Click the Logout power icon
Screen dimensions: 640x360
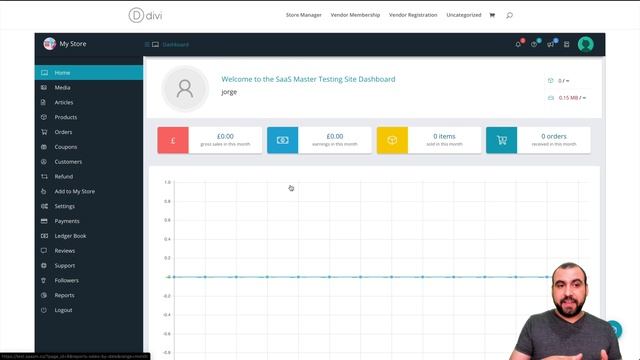point(44,310)
